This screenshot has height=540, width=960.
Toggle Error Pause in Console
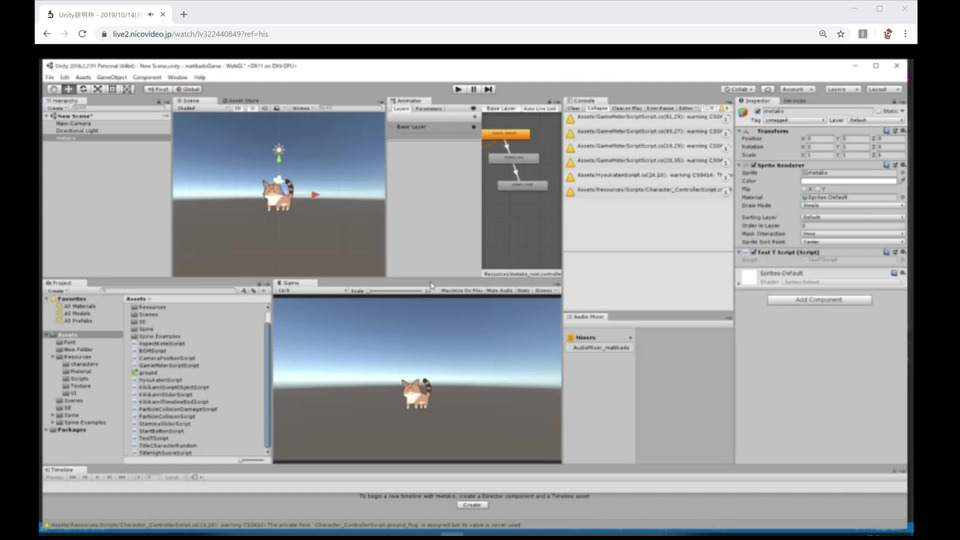(x=660, y=108)
